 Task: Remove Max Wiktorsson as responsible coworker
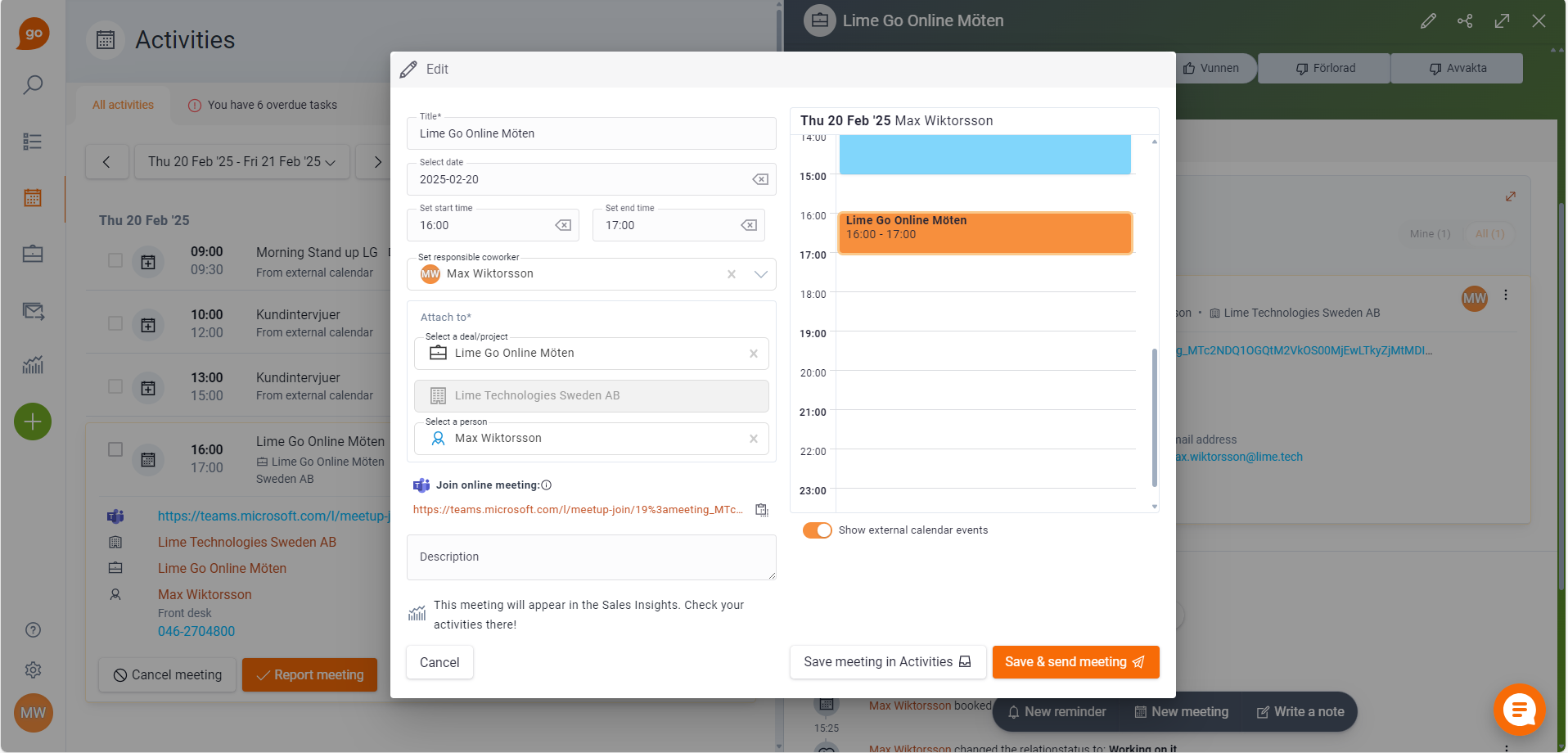coord(732,274)
